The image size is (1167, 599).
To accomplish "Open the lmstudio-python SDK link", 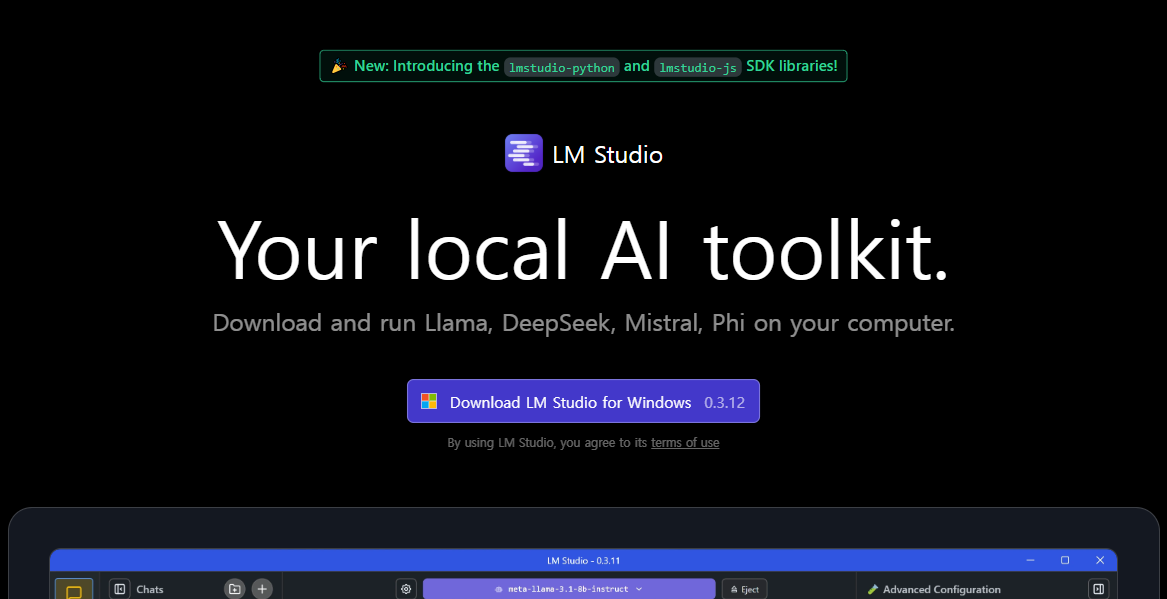I will point(562,68).
